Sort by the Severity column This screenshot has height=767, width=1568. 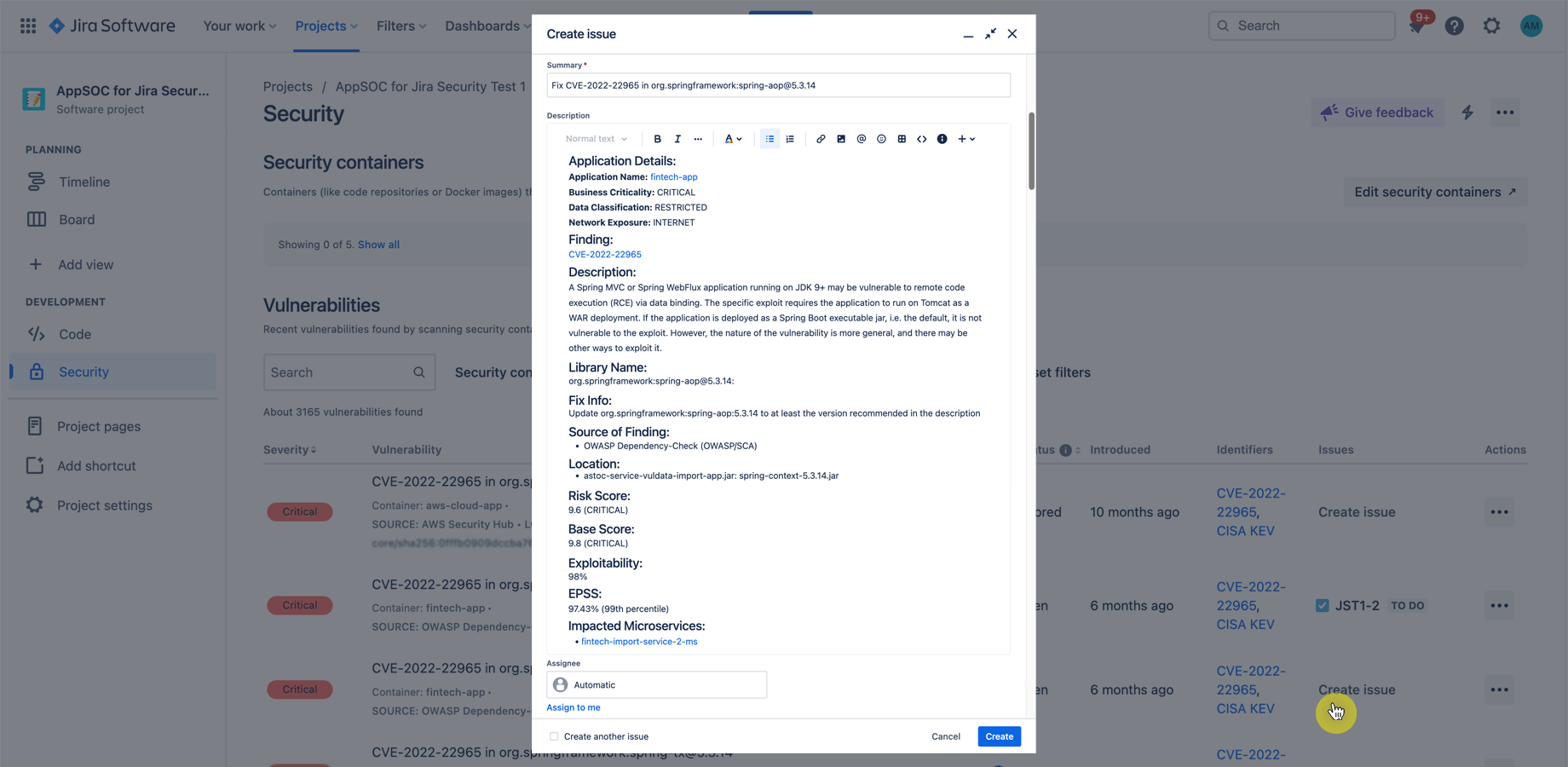click(290, 450)
